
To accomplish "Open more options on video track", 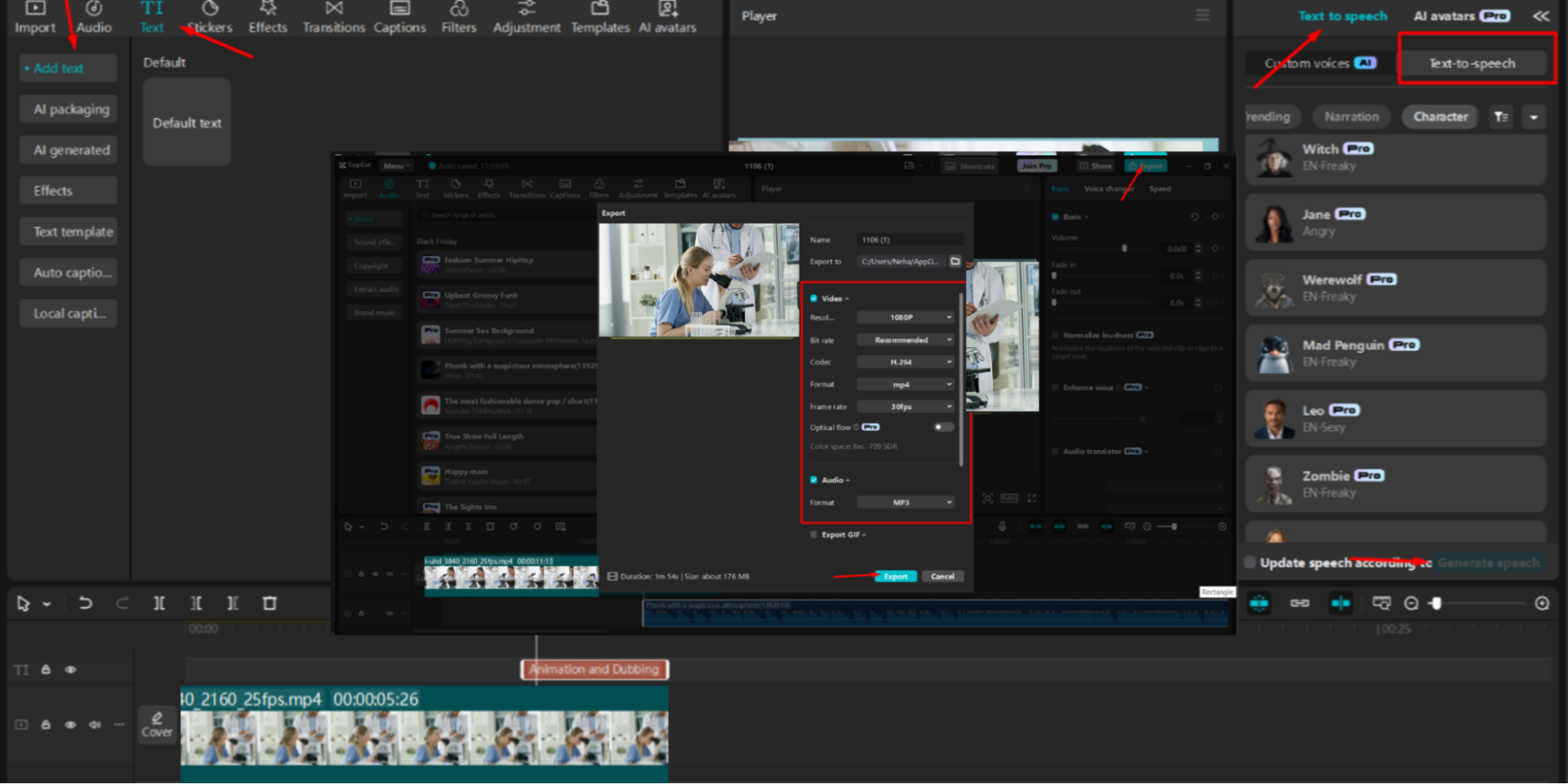I will [119, 724].
